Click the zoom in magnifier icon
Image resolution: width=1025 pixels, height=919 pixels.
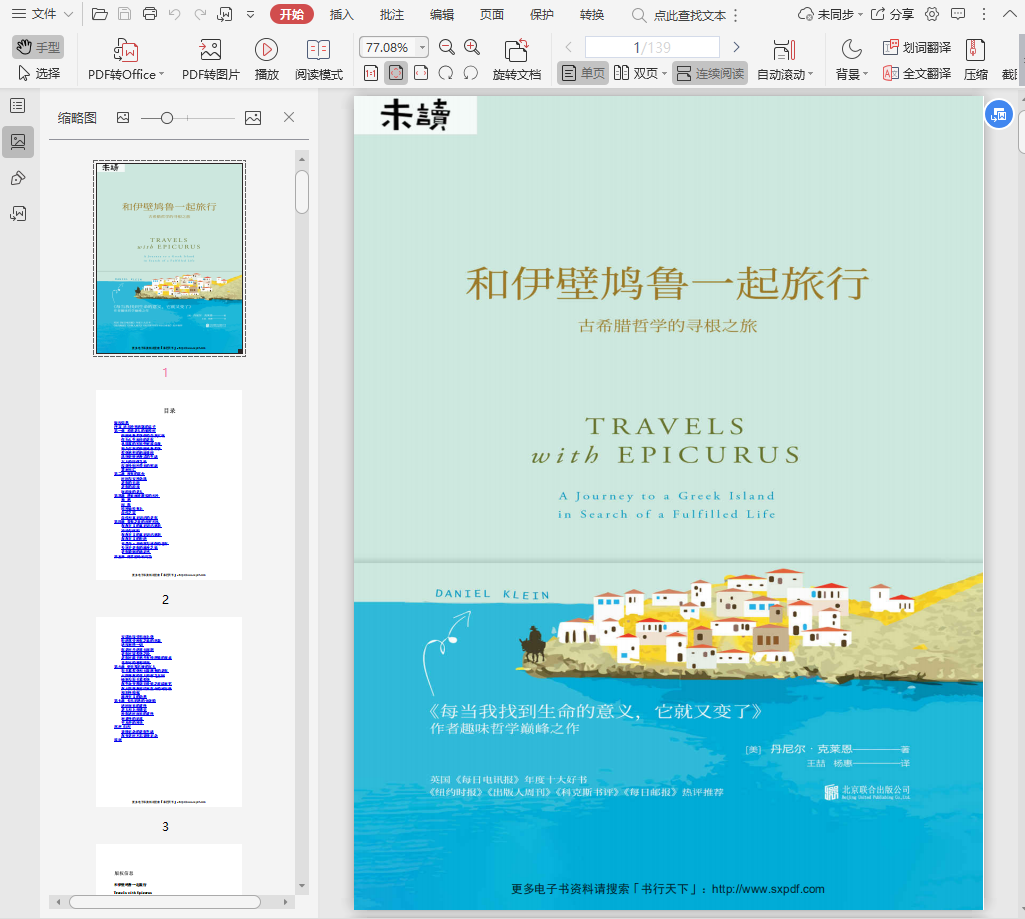(x=472, y=47)
